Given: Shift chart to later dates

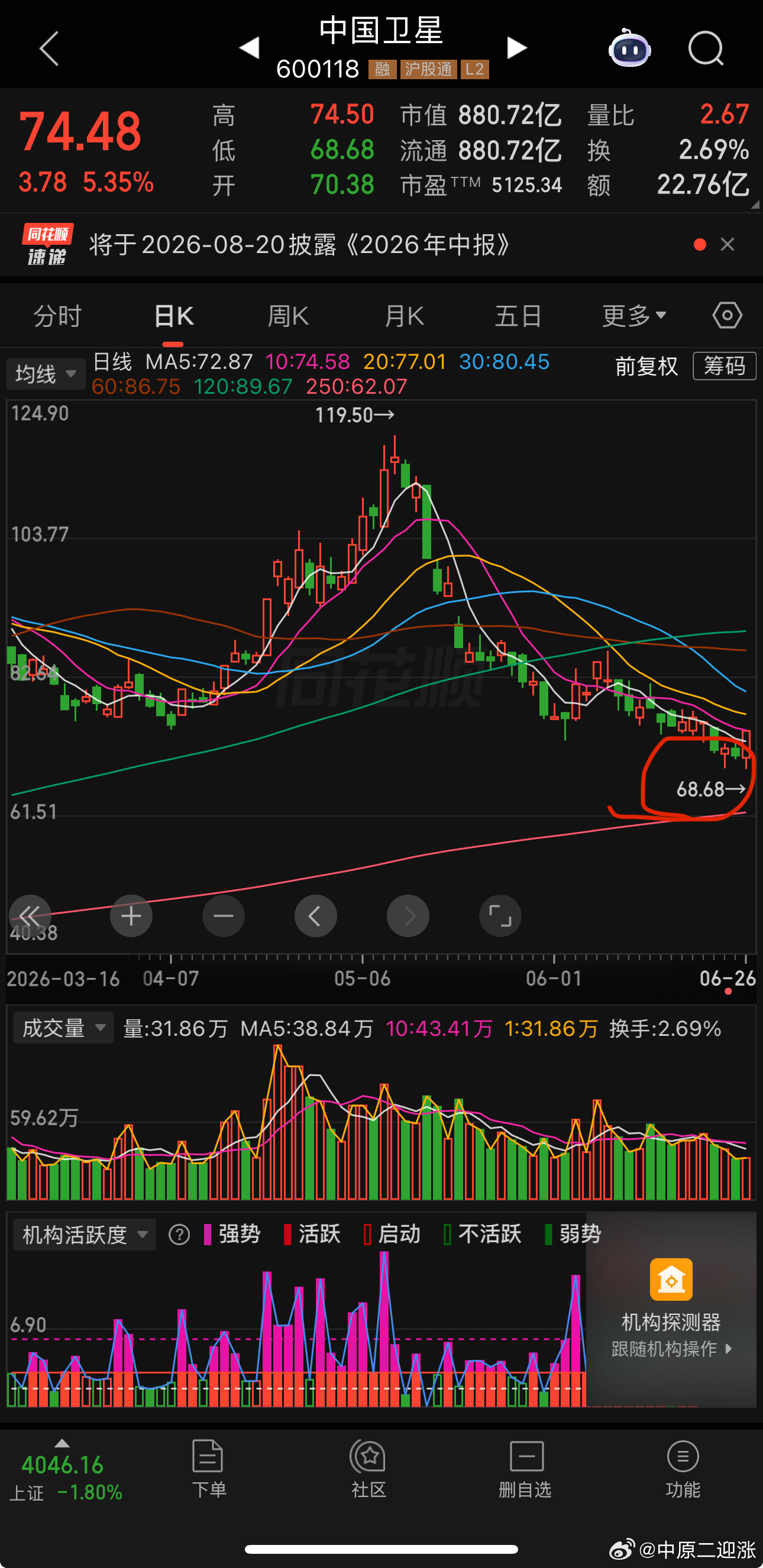Looking at the screenshot, I should pos(408,915).
